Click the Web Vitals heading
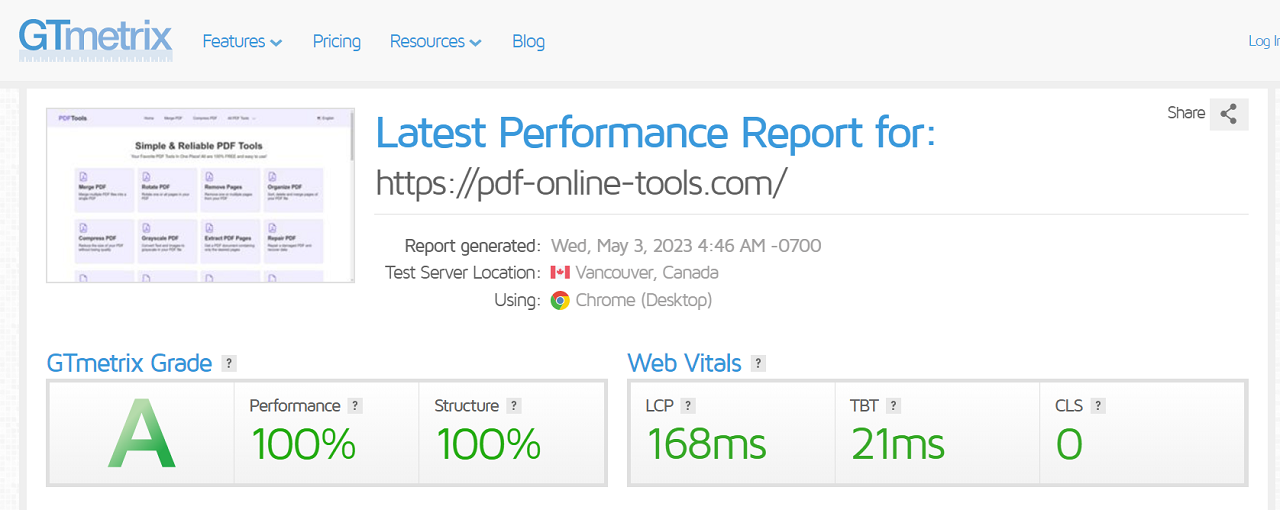Screen dimensions: 1280x510 [x=684, y=363]
